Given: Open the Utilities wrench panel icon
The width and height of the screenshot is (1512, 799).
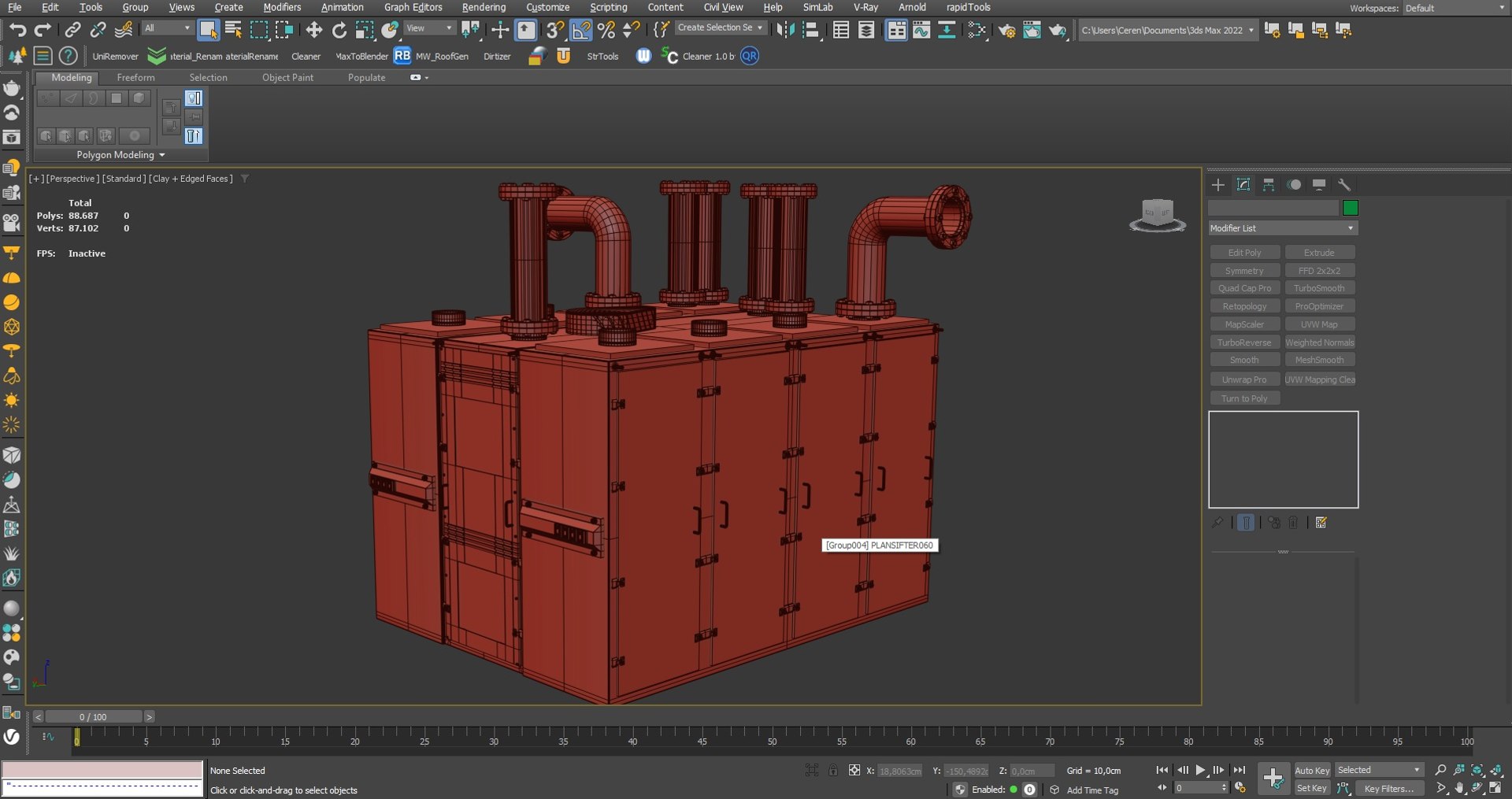Looking at the screenshot, I should 1344,185.
